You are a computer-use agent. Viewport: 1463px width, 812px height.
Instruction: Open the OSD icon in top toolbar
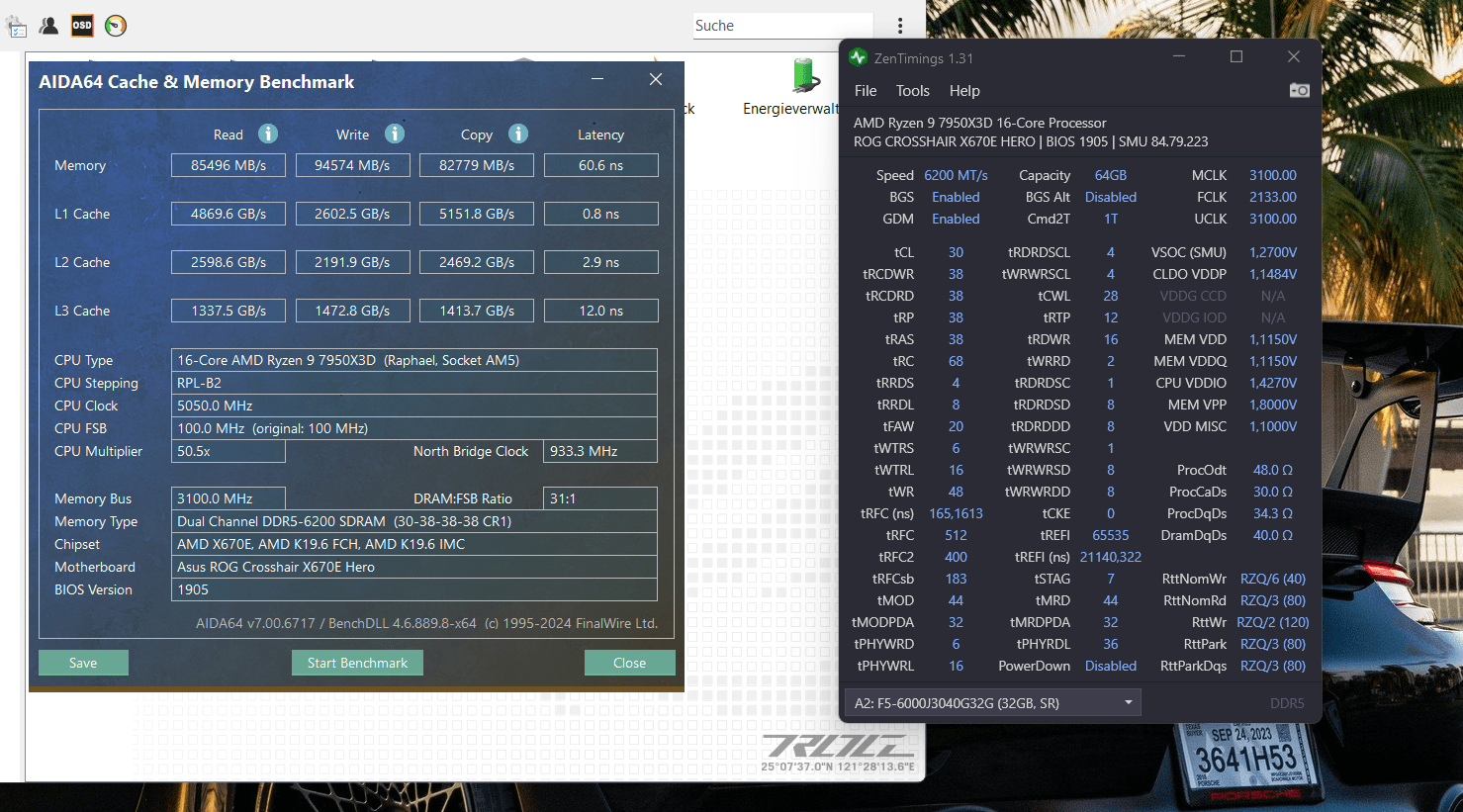pyautogui.click(x=82, y=26)
